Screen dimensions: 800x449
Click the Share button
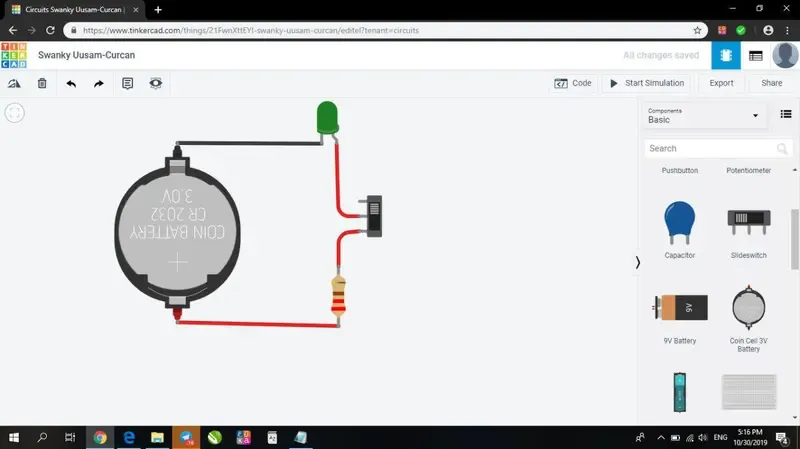pos(771,83)
